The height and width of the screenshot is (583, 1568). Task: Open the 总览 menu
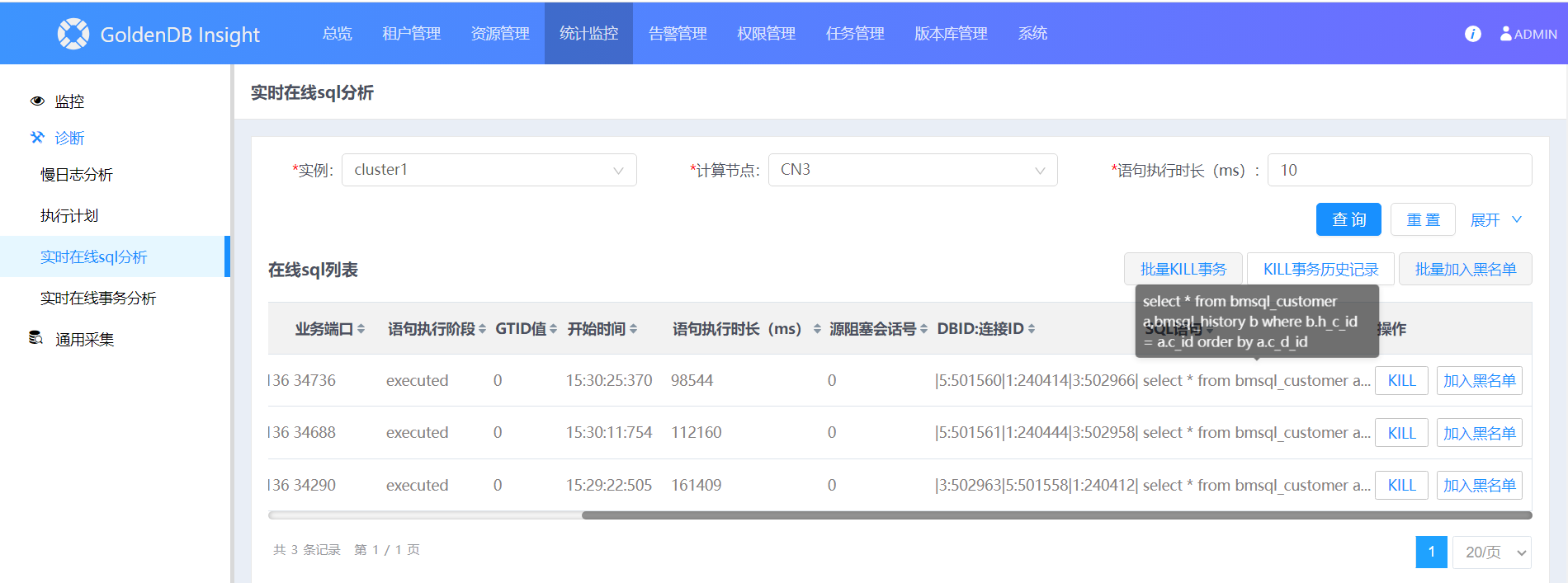337,34
